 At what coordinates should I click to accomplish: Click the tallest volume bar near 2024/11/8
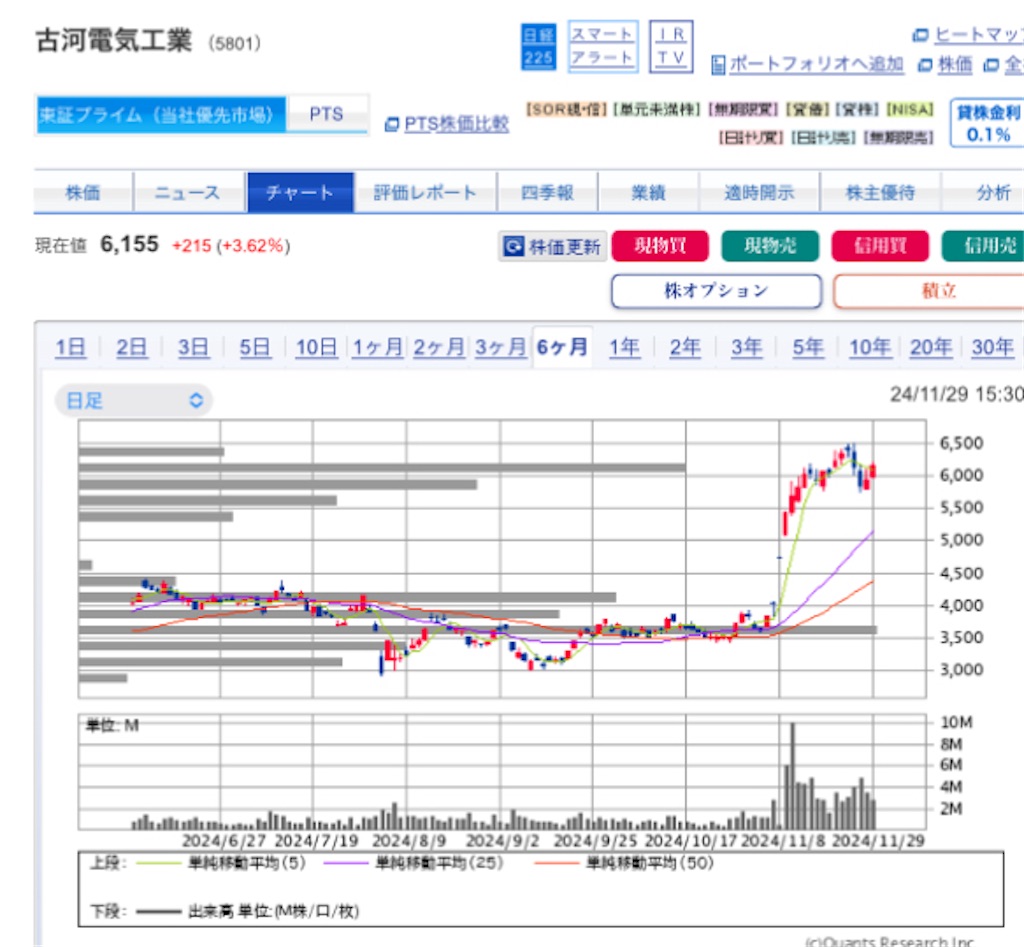pyautogui.click(x=793, y=776)
